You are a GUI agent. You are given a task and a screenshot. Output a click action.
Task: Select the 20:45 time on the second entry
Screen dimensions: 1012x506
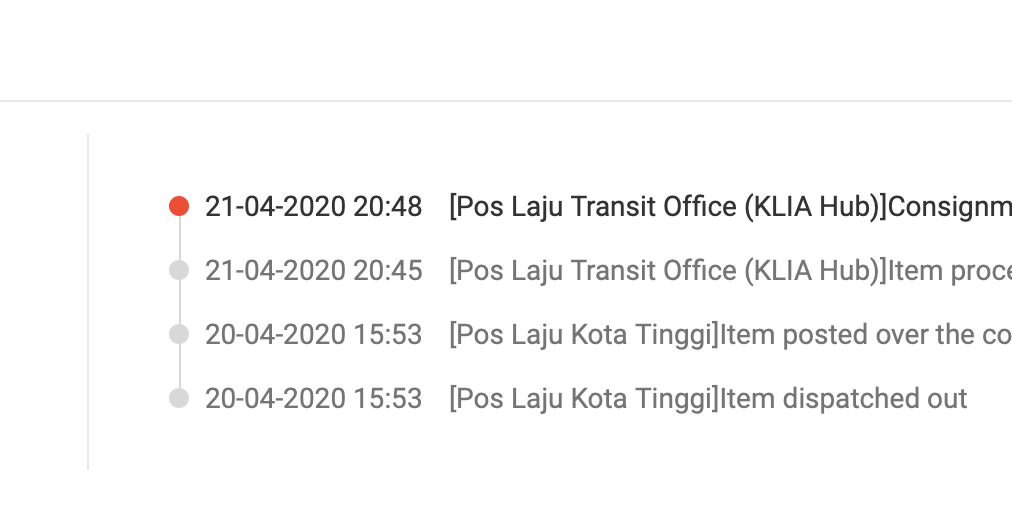point(388,271)
